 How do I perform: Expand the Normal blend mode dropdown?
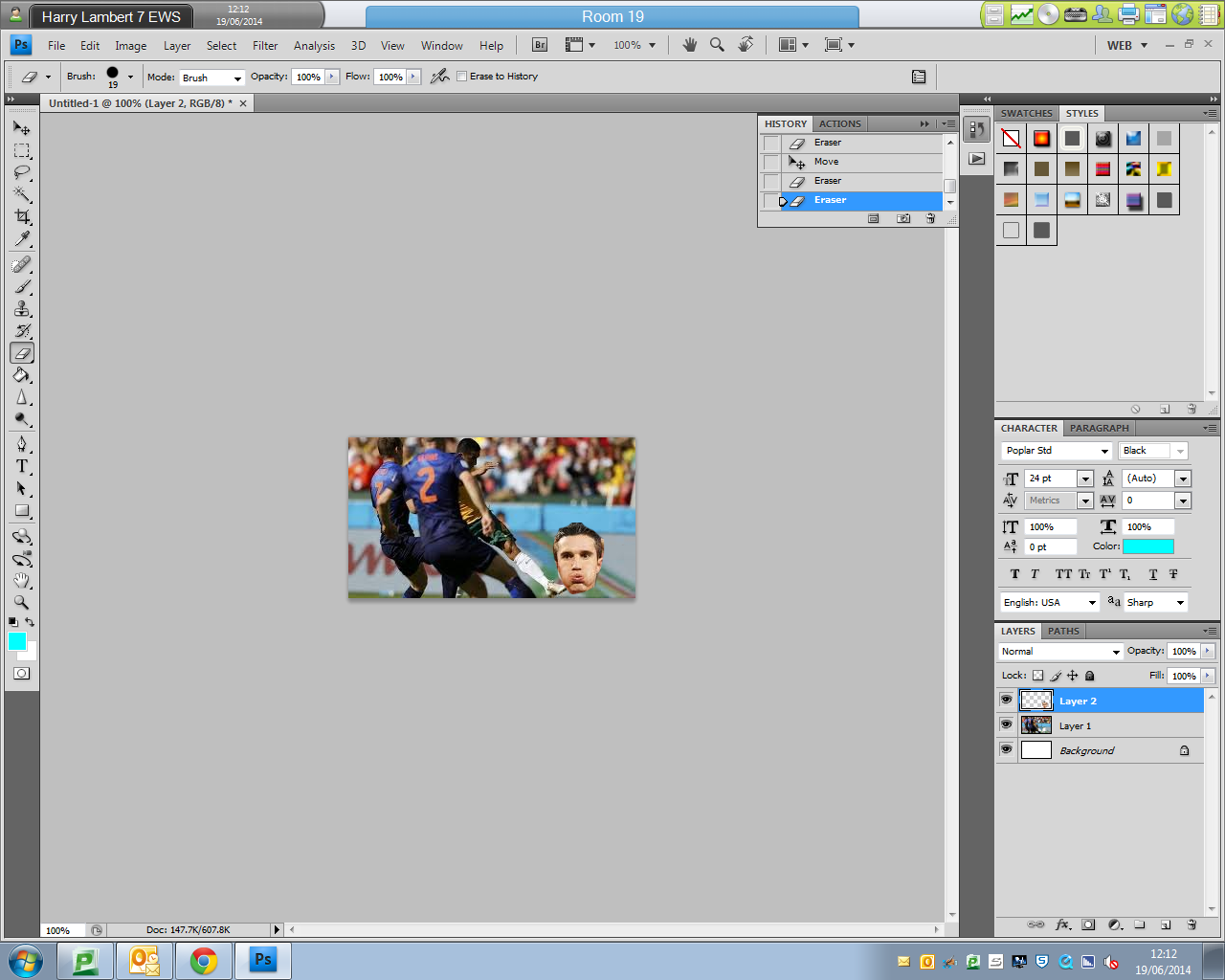click(1059, 652)
